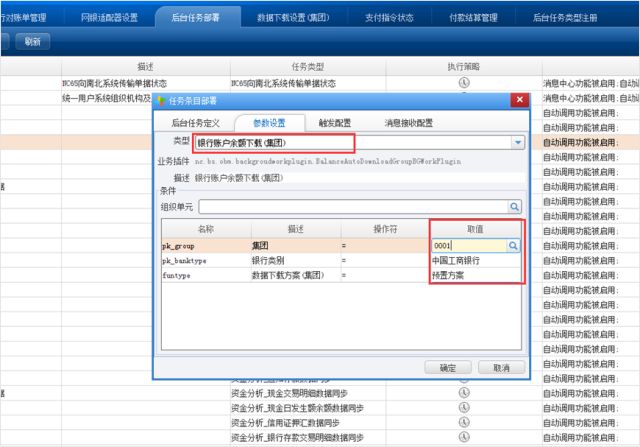This screenshot has height=447, width=640.
Task: Open 付款结算管理 tab
Action: click(473, 18)
